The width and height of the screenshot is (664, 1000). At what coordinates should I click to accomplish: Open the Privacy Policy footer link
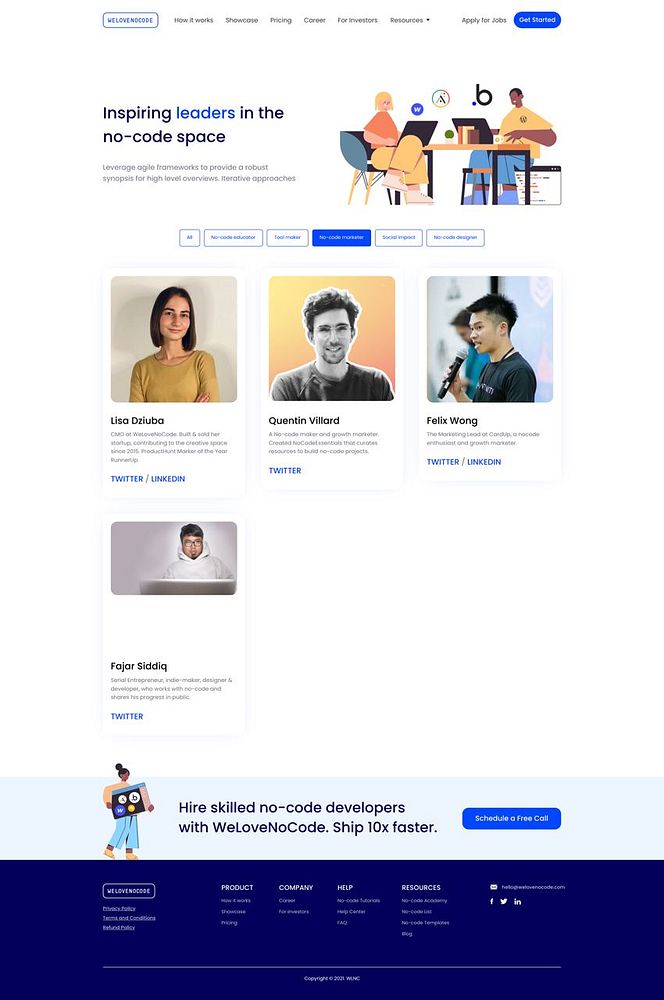(119, 908)
